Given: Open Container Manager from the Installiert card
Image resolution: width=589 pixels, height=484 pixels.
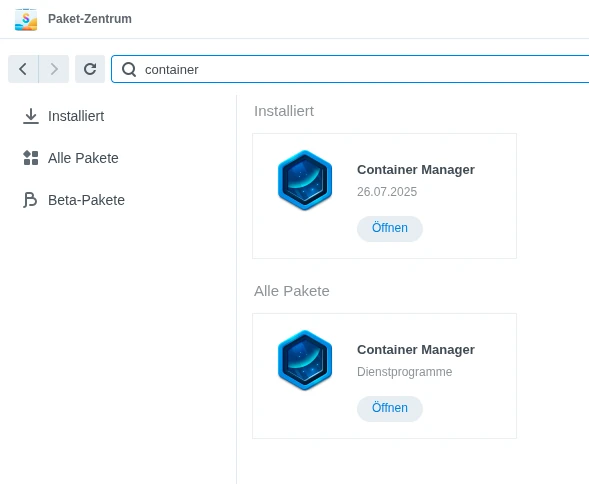Looking at the screenshot, I should (x=390, y=228).
